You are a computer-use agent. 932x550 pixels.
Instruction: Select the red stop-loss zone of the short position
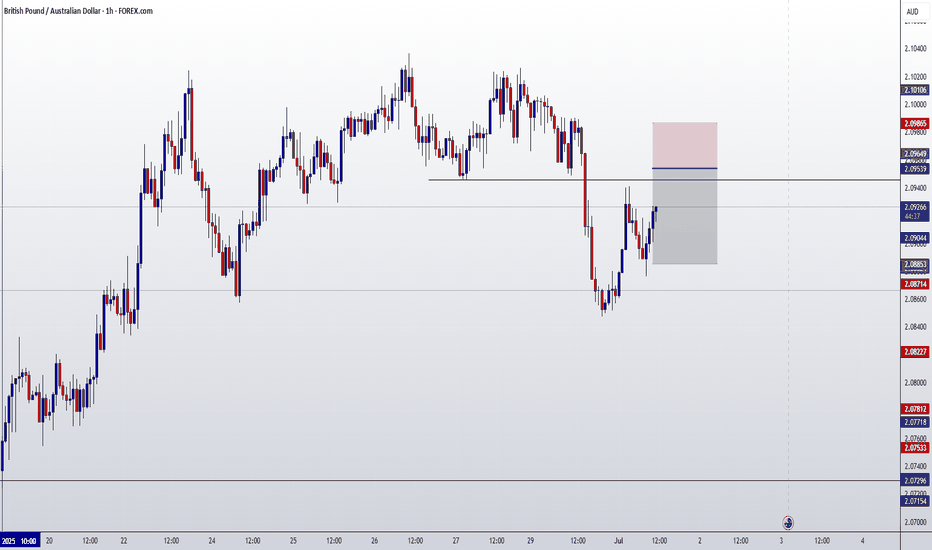[685, 145]
